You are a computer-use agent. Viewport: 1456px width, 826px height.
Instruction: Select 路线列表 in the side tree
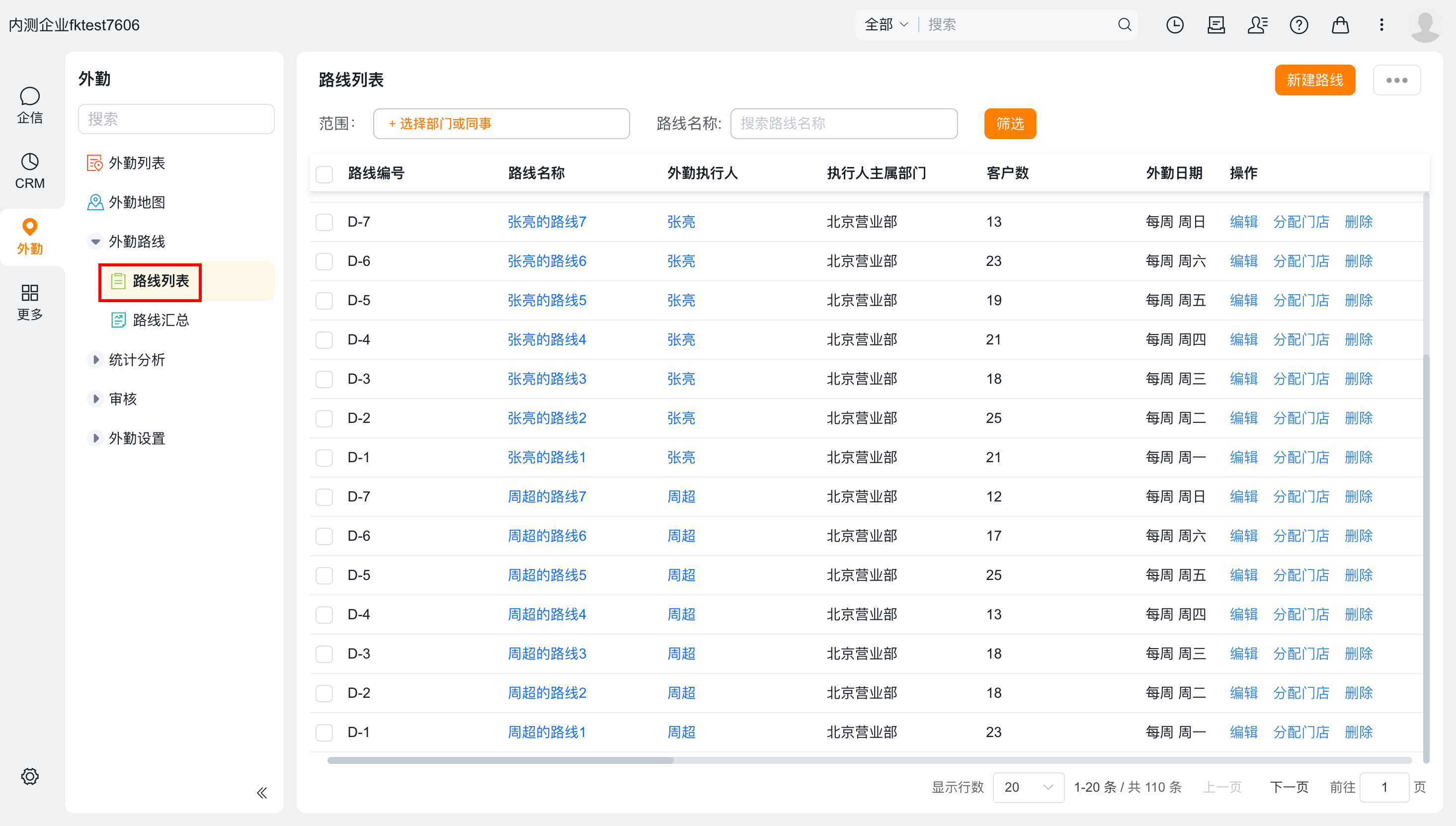tap(187, 281)
